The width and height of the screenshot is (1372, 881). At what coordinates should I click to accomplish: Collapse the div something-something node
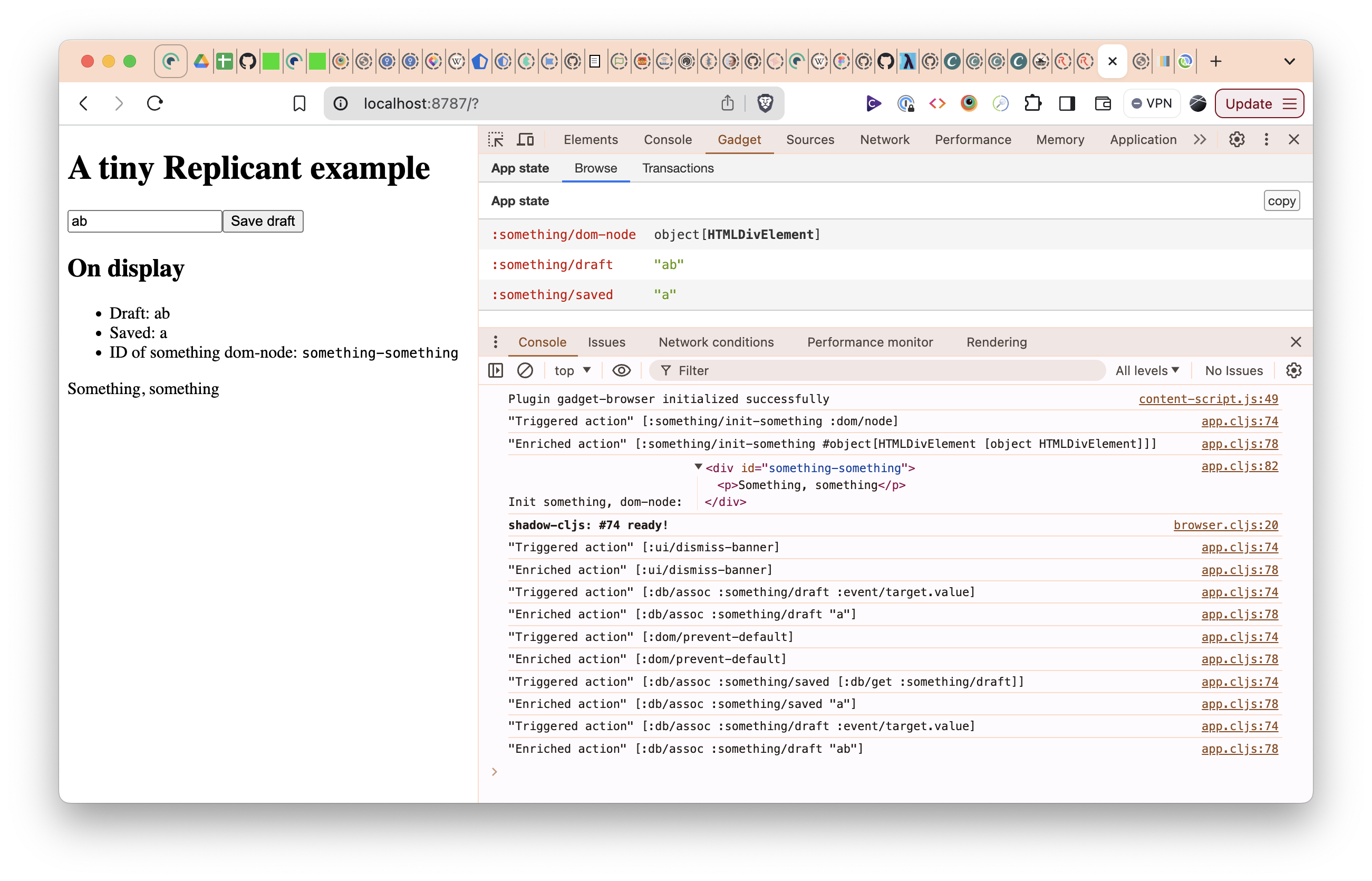[698, 467]
